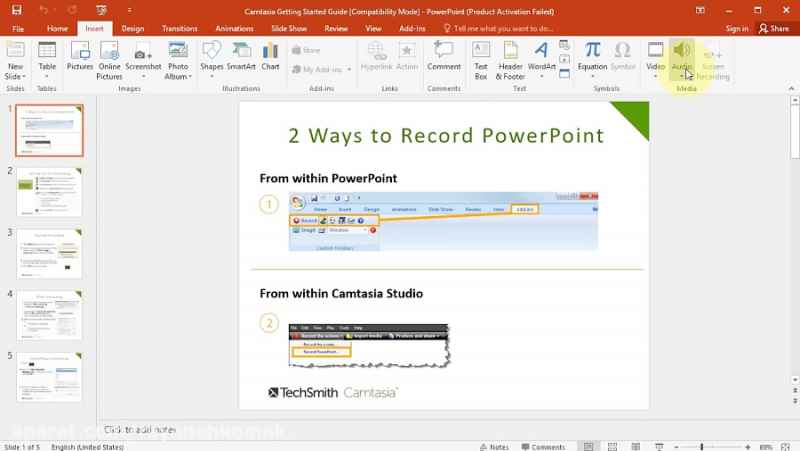Create a Photo Album
Screen dimensions: 800x451
pos(178,61)
